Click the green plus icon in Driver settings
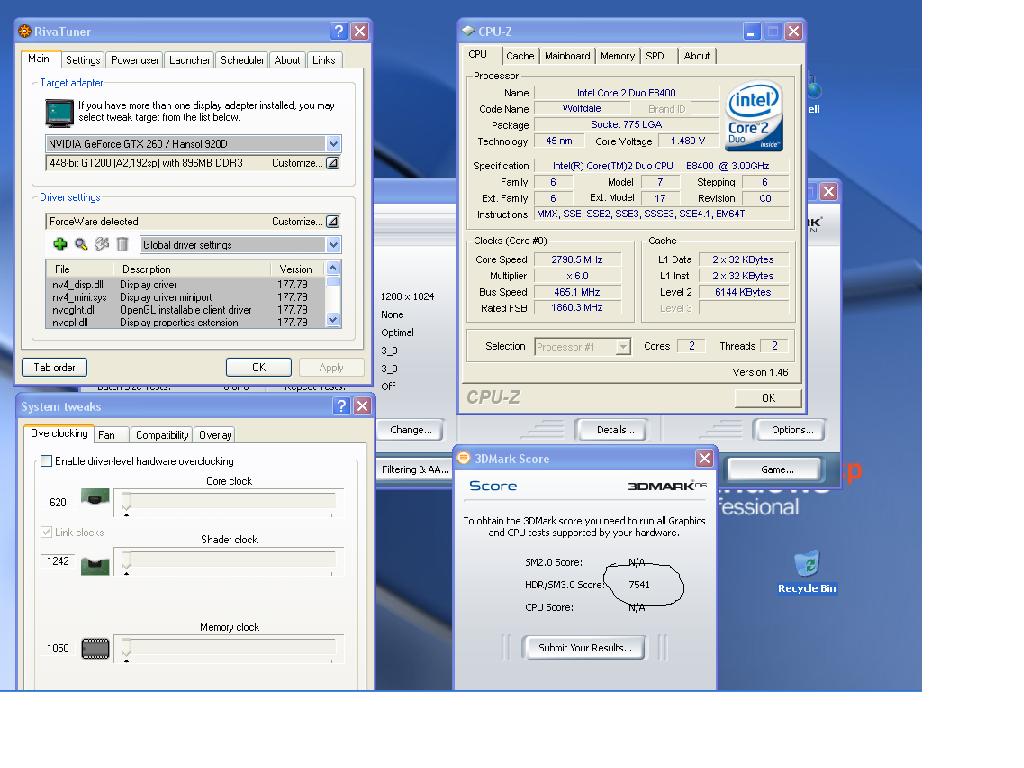The width and height of the screenshot is (1024, 768). tap(60, 244)
